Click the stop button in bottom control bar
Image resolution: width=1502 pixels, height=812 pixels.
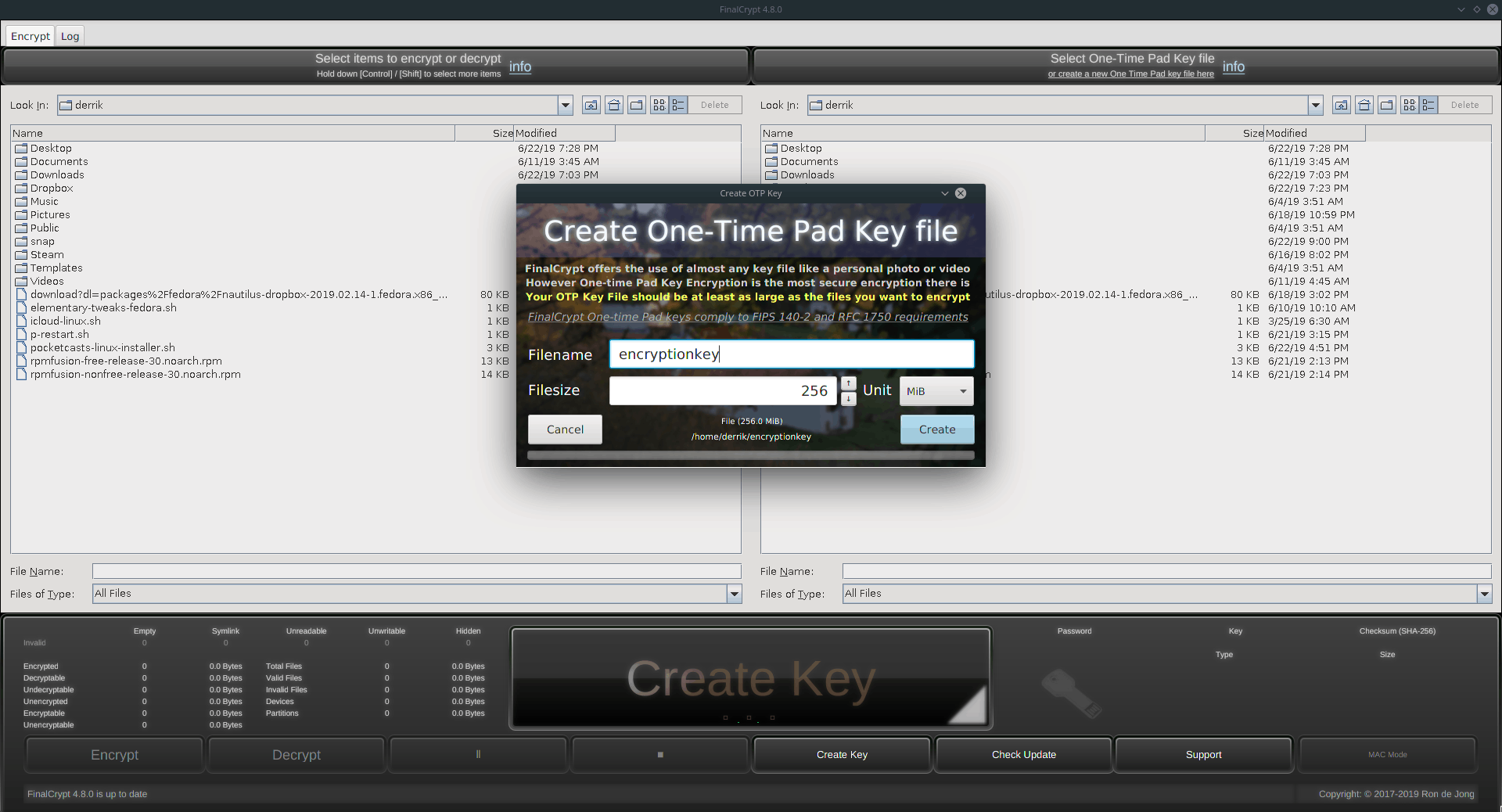click(x=660, y=755)
